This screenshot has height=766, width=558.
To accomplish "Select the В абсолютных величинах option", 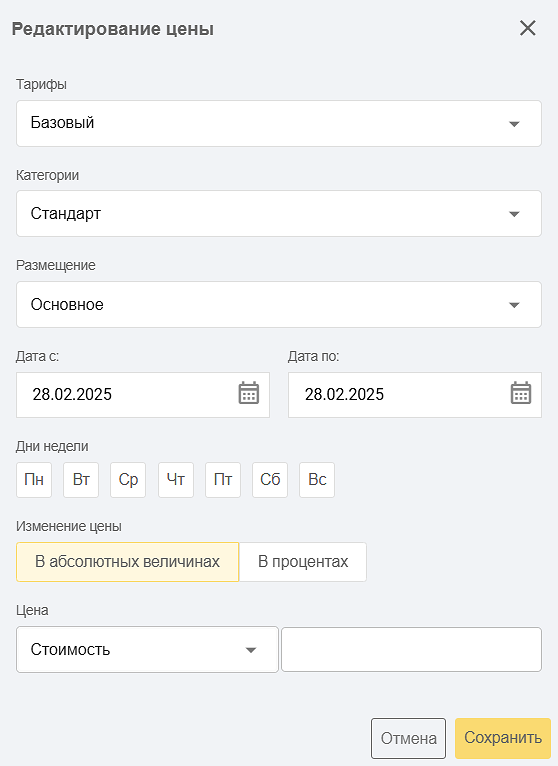I will [128, 562].
